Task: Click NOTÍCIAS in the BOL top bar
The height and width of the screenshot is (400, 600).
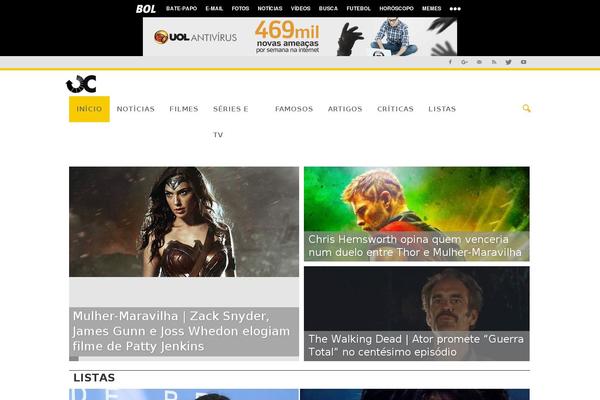Action: click(x=270, y=8)
